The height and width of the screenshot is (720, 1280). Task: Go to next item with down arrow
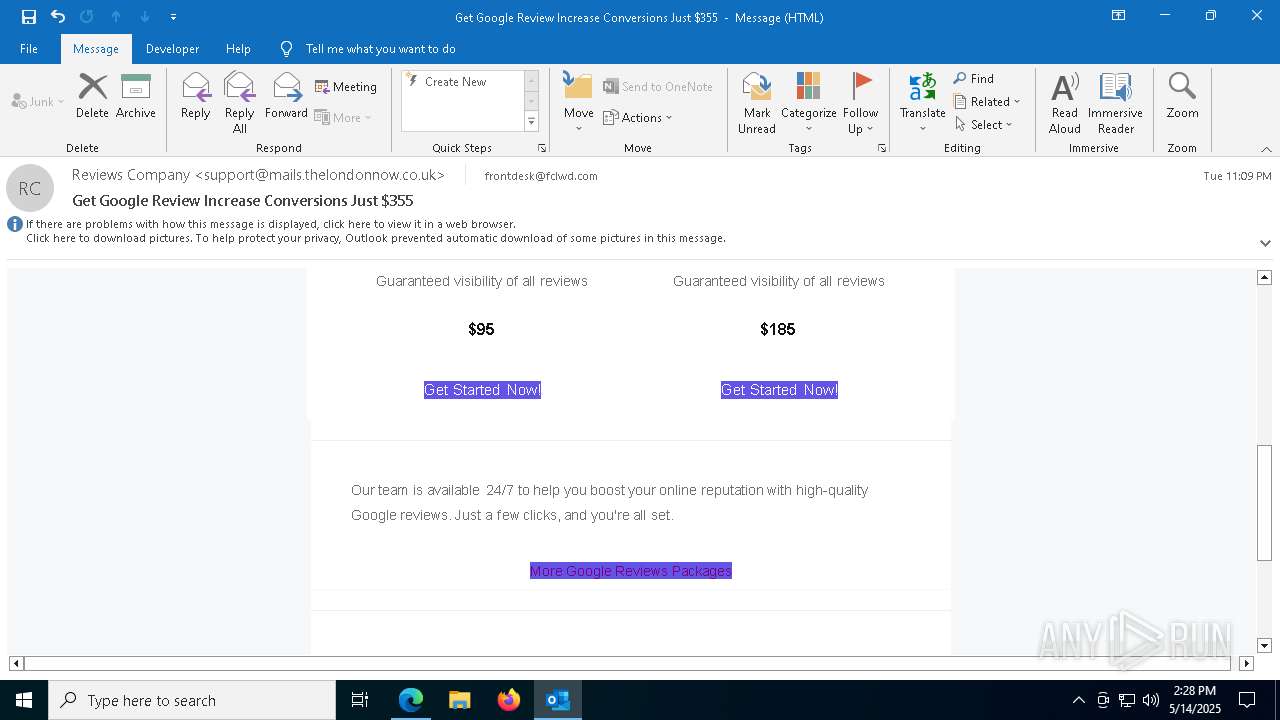145,17
